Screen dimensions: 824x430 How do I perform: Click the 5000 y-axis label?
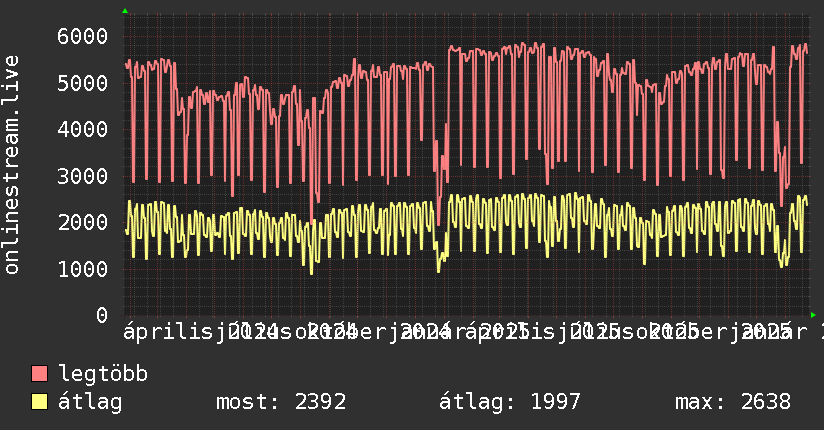(x=83, y=83)
